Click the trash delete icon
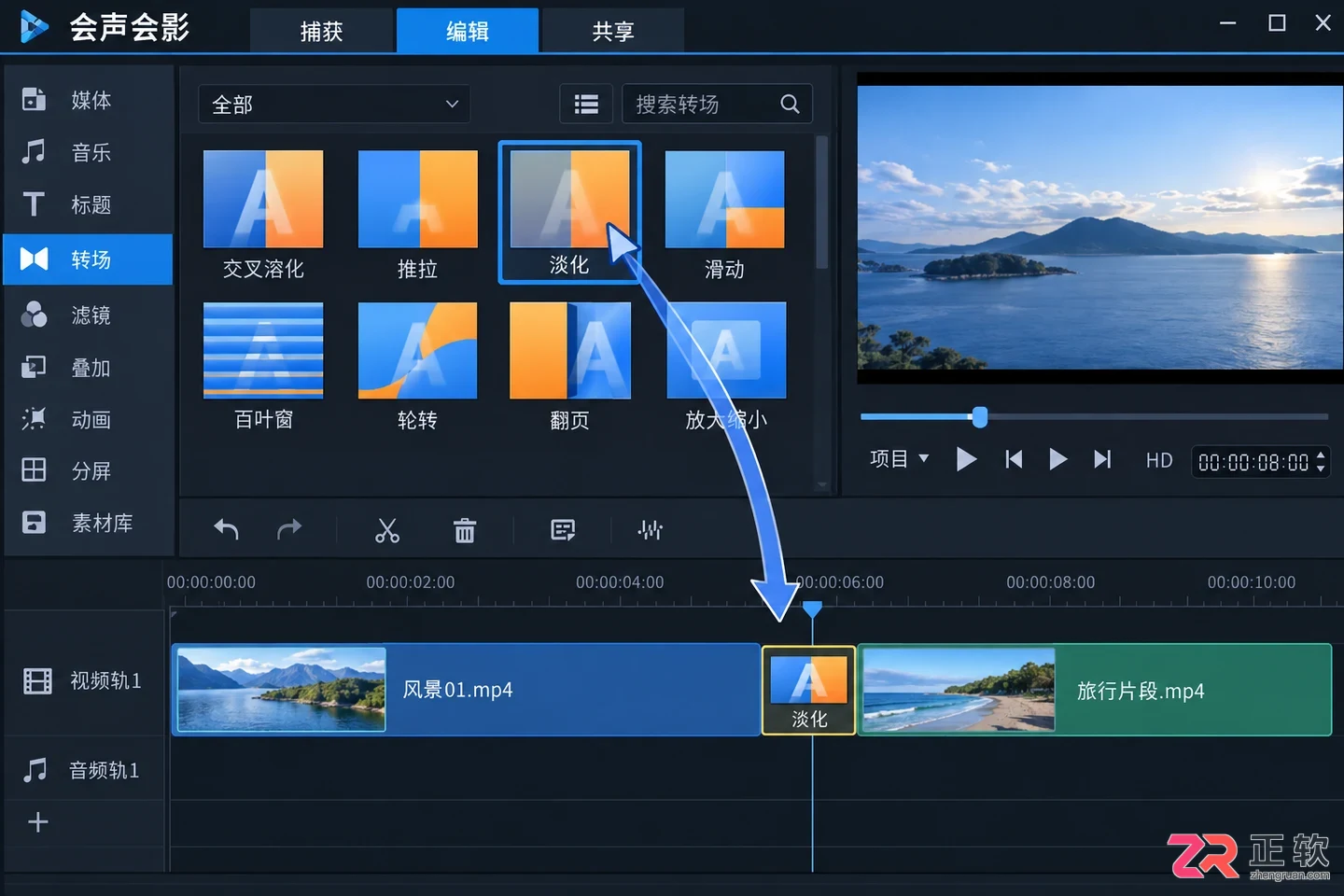This screenshot has height=896, width=1344. point(465,530)
